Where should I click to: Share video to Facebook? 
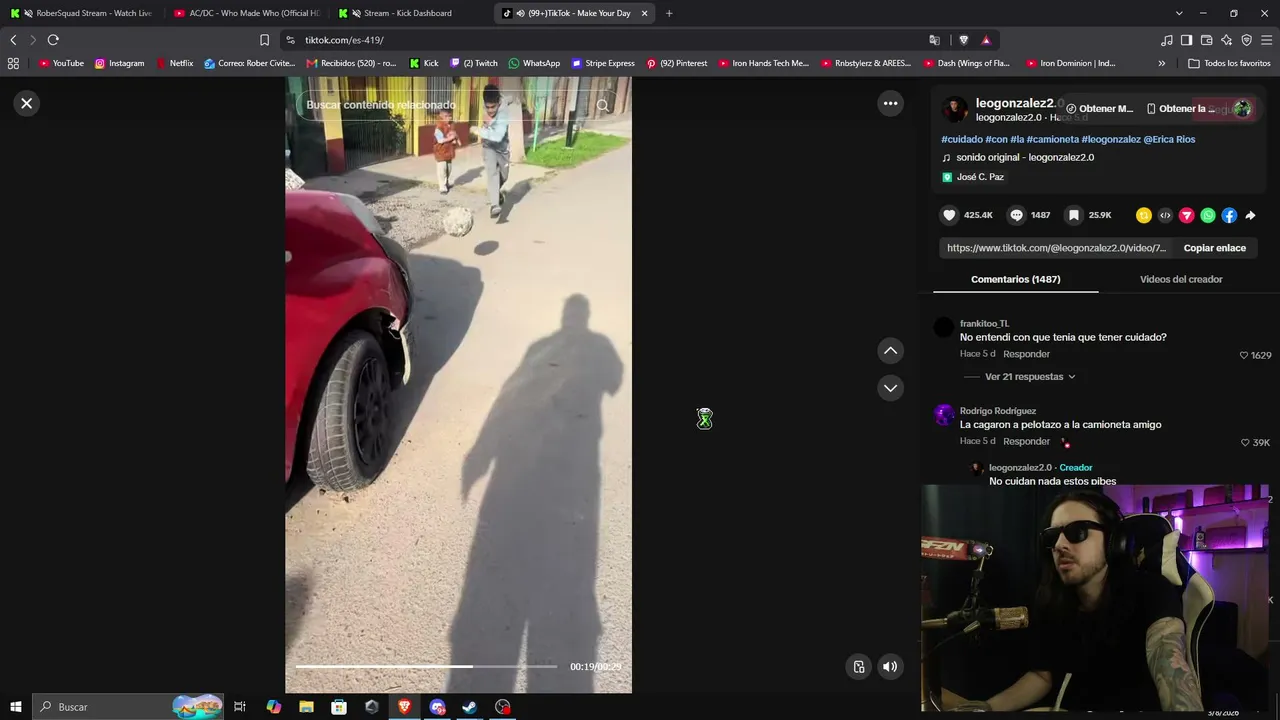(x=1229, y=215)
